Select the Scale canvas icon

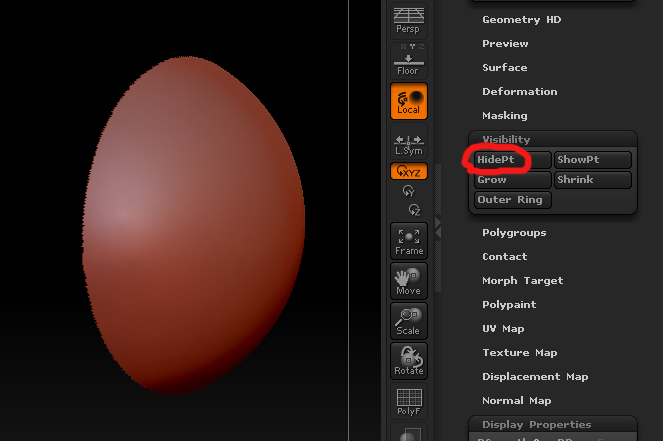[x=408, y=321]
